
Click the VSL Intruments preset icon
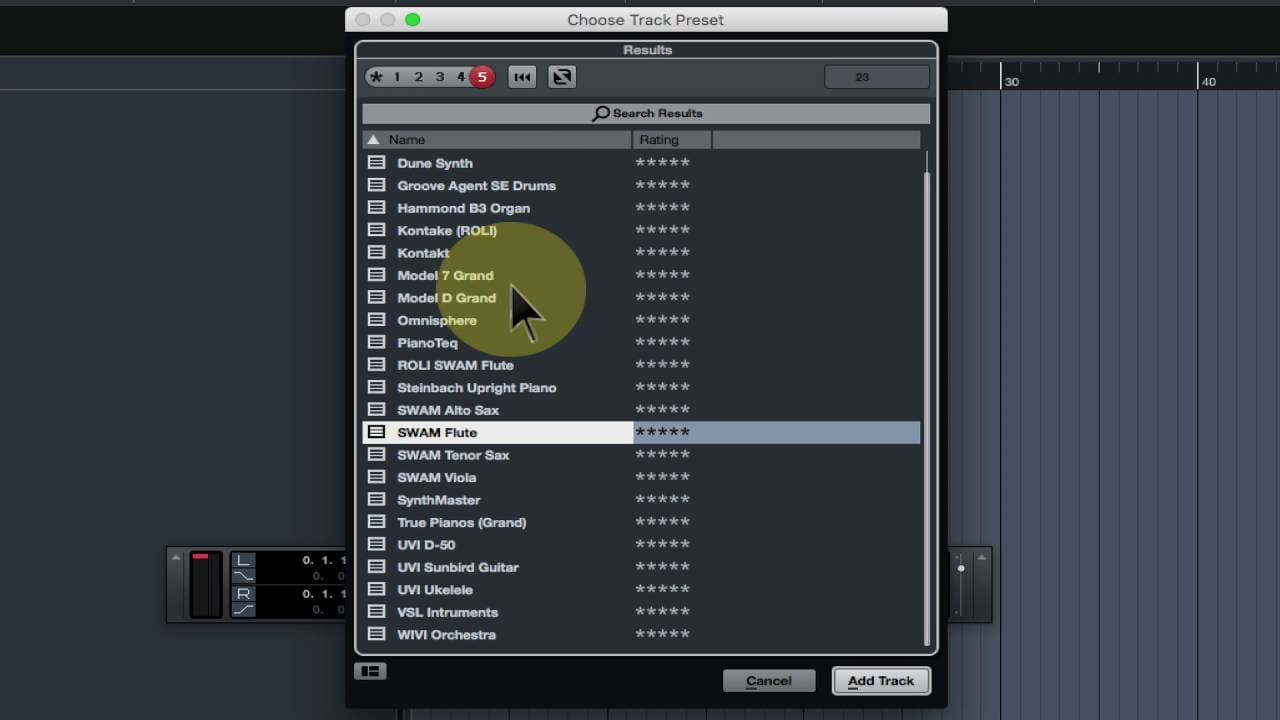[376, 612]
